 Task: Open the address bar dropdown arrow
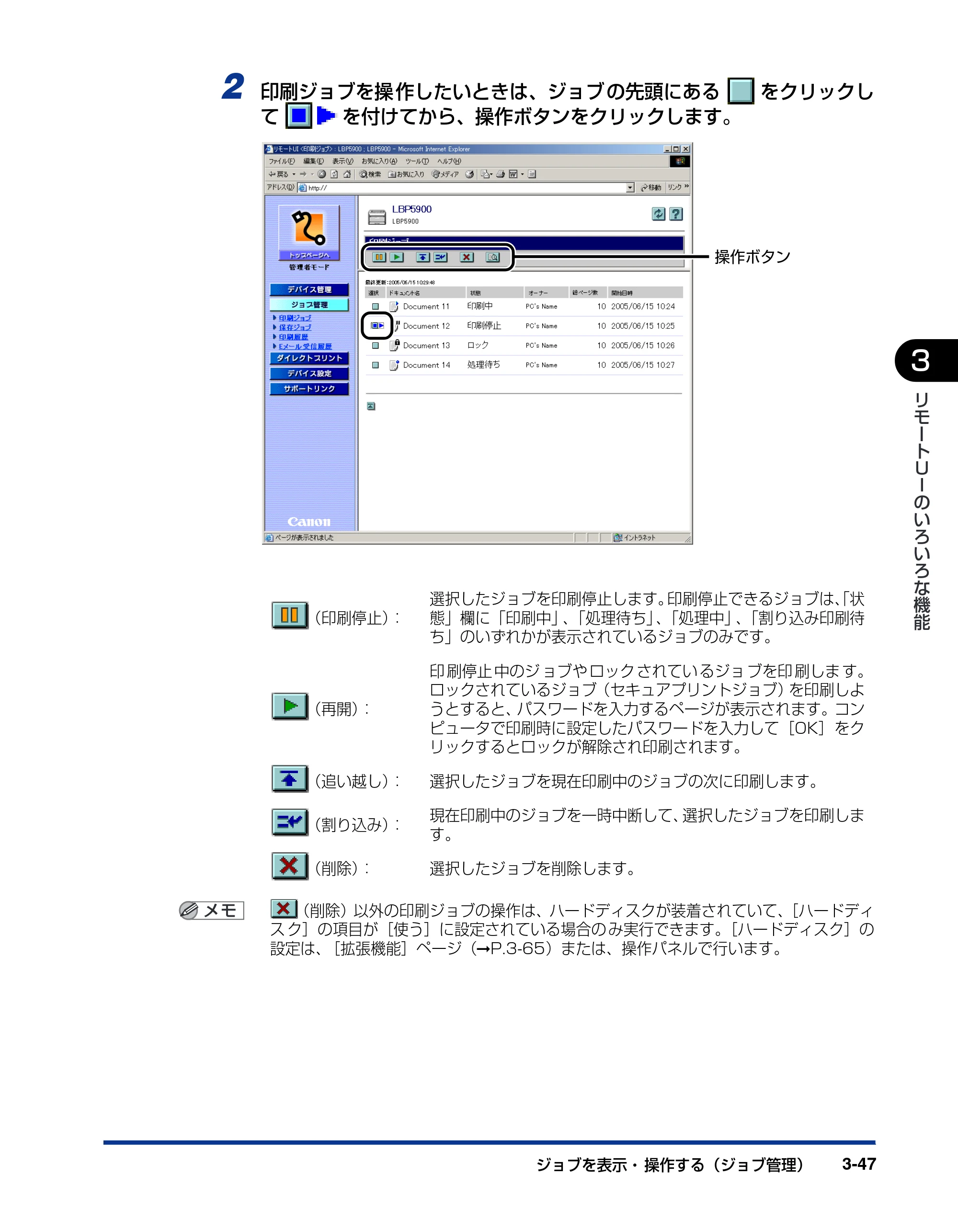point(630,188)
